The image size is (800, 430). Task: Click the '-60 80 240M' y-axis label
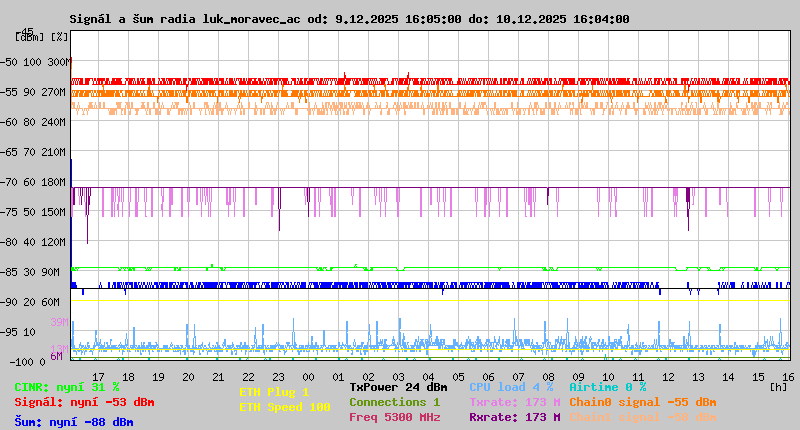[33, 122]
